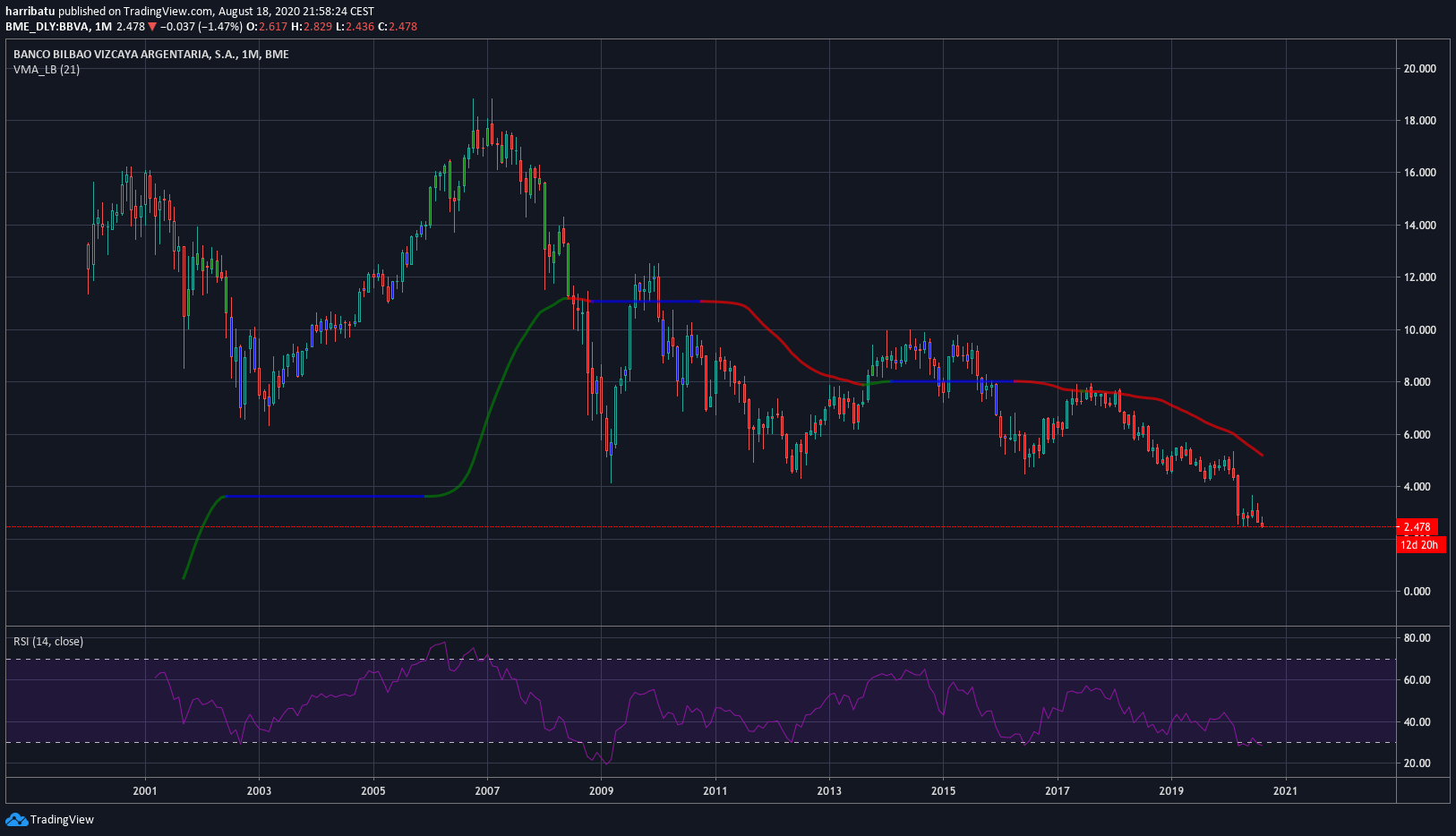Click the TradingView cloud logo icon
1456x836 pixels.
coord(16,819)
